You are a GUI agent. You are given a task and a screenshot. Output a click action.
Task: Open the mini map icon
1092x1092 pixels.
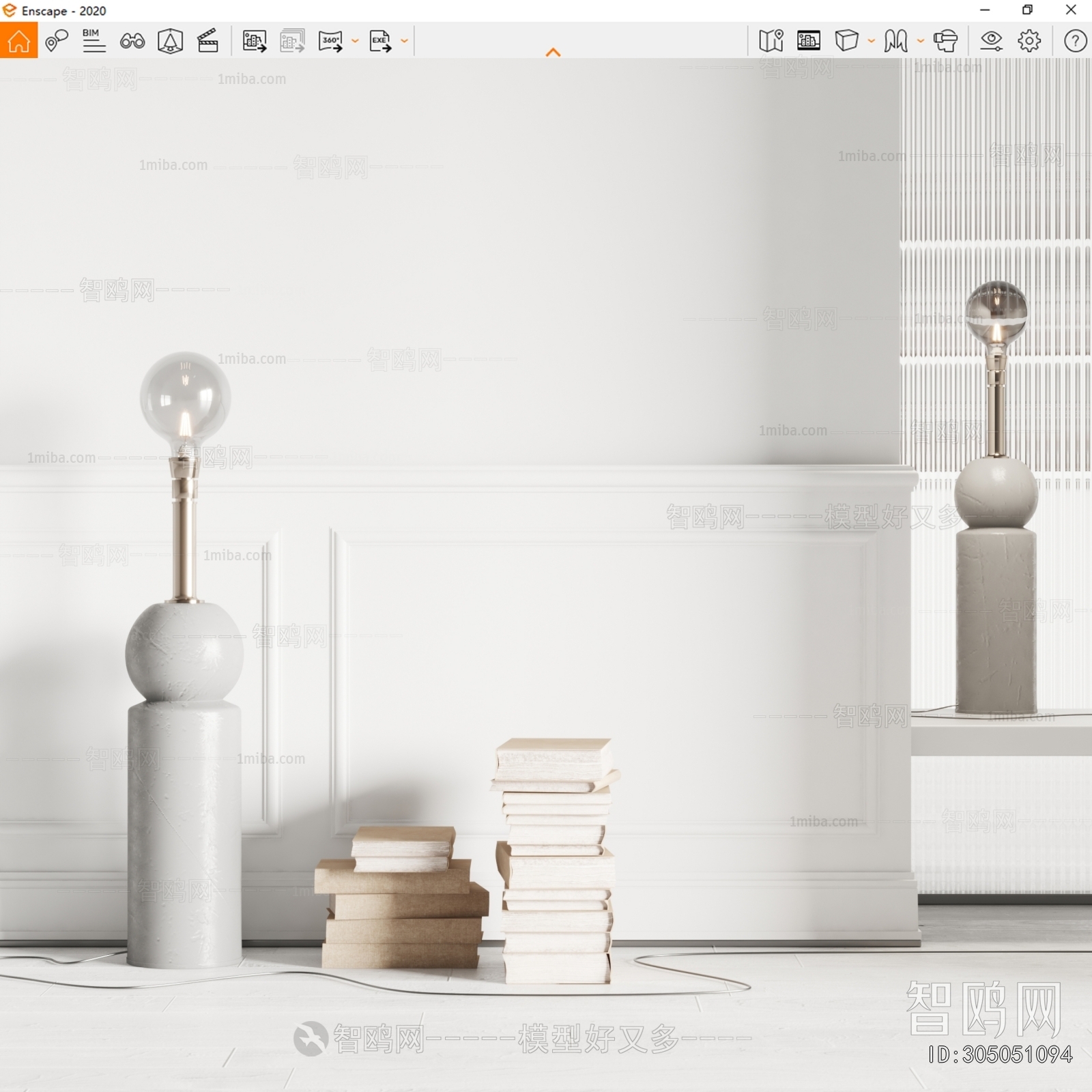coord(771,41)
